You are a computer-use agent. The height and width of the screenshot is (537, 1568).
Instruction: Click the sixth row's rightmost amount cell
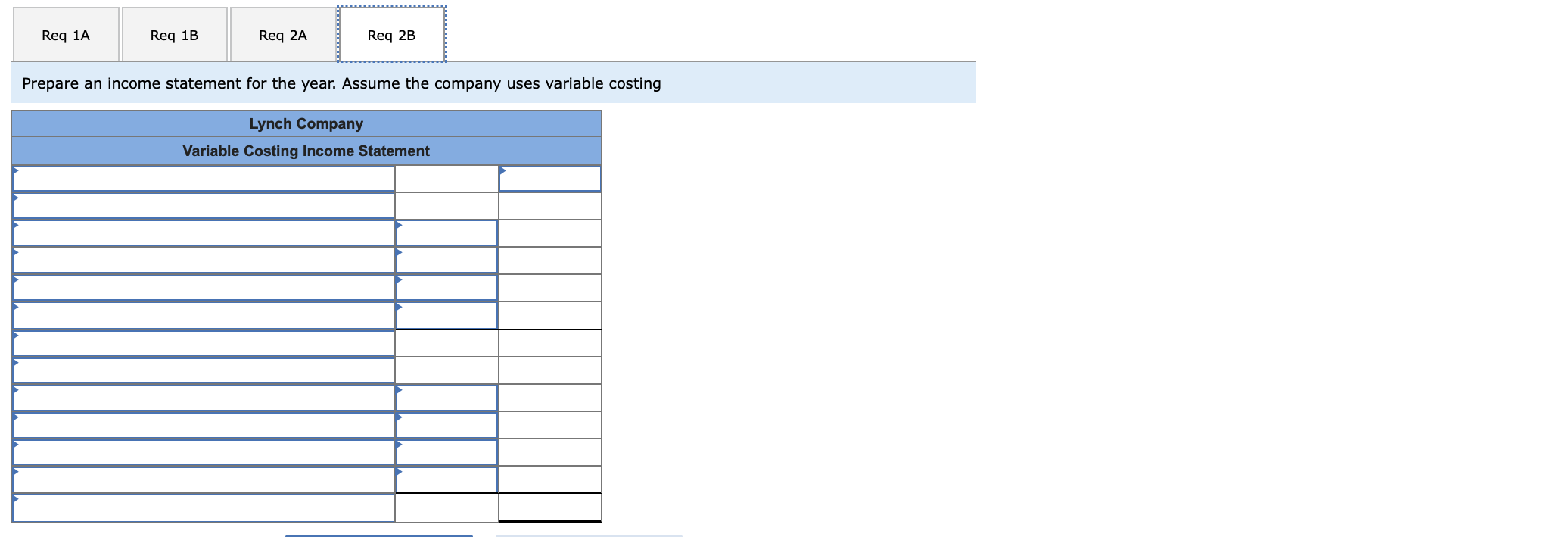click(x=550, y=315)
